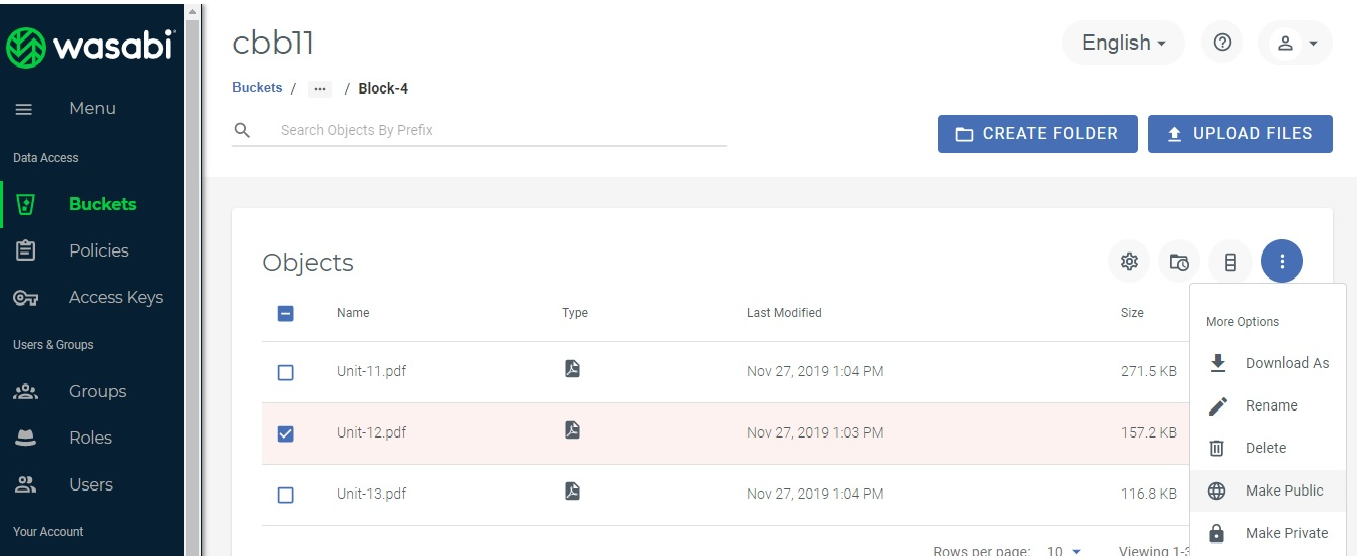This screenshot has height=556, width=1357.
Task: Tick the Unit-13.pdf checkbox
Action: [285, 495]
